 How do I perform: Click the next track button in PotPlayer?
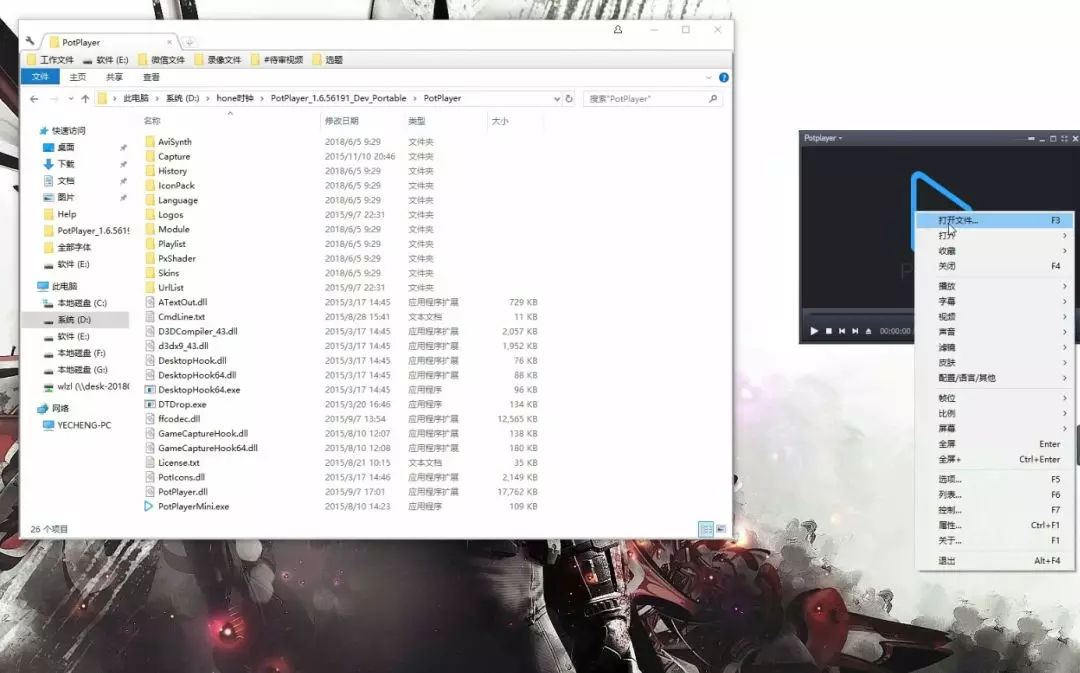click(x=855, y=331)
